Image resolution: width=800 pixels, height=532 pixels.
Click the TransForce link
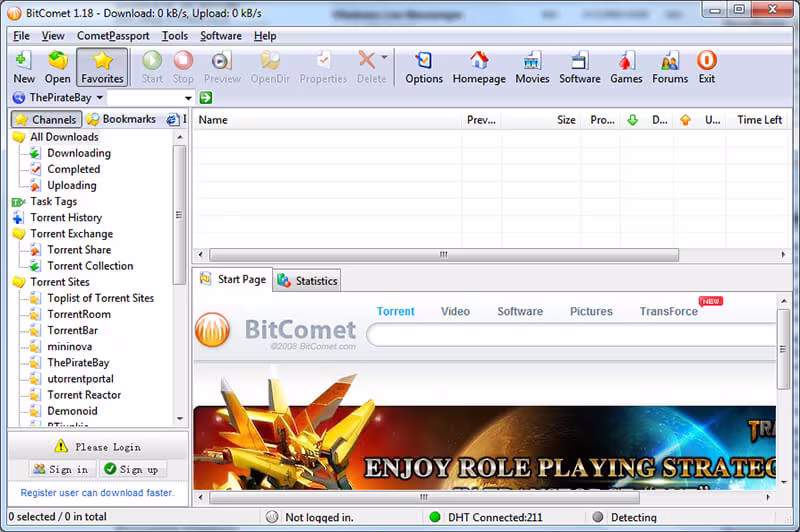[668, 311]
